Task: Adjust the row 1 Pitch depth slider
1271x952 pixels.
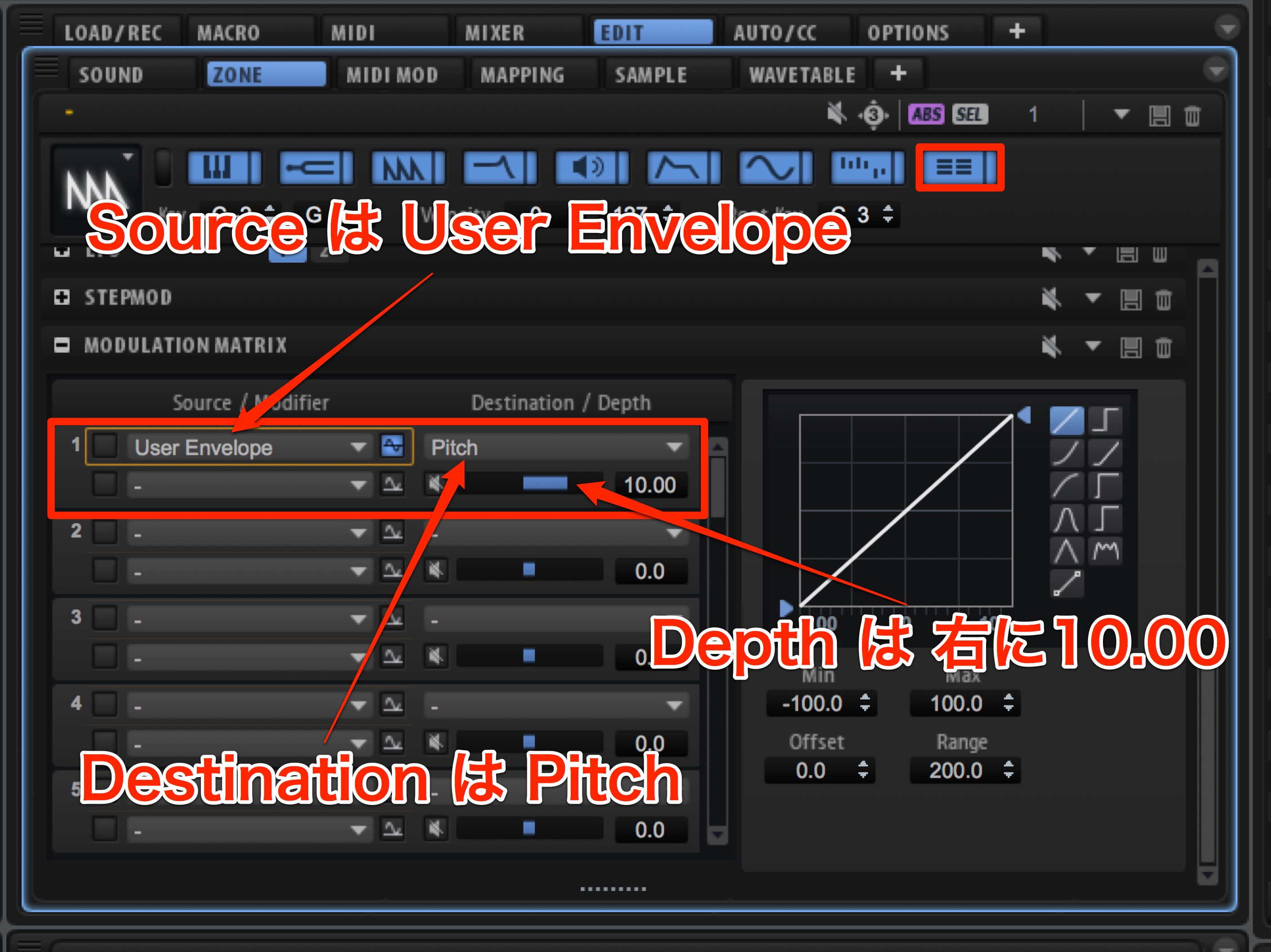Action: 530,484
